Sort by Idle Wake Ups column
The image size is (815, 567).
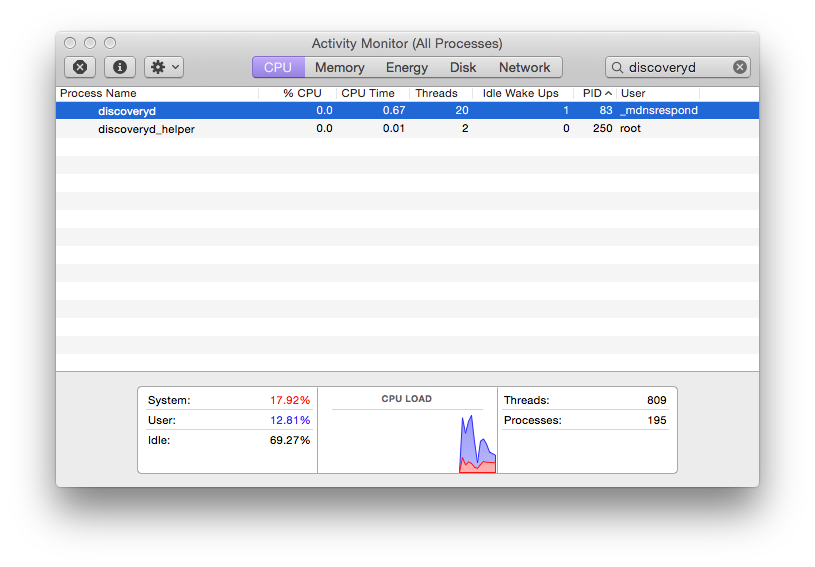click(522, 94)
